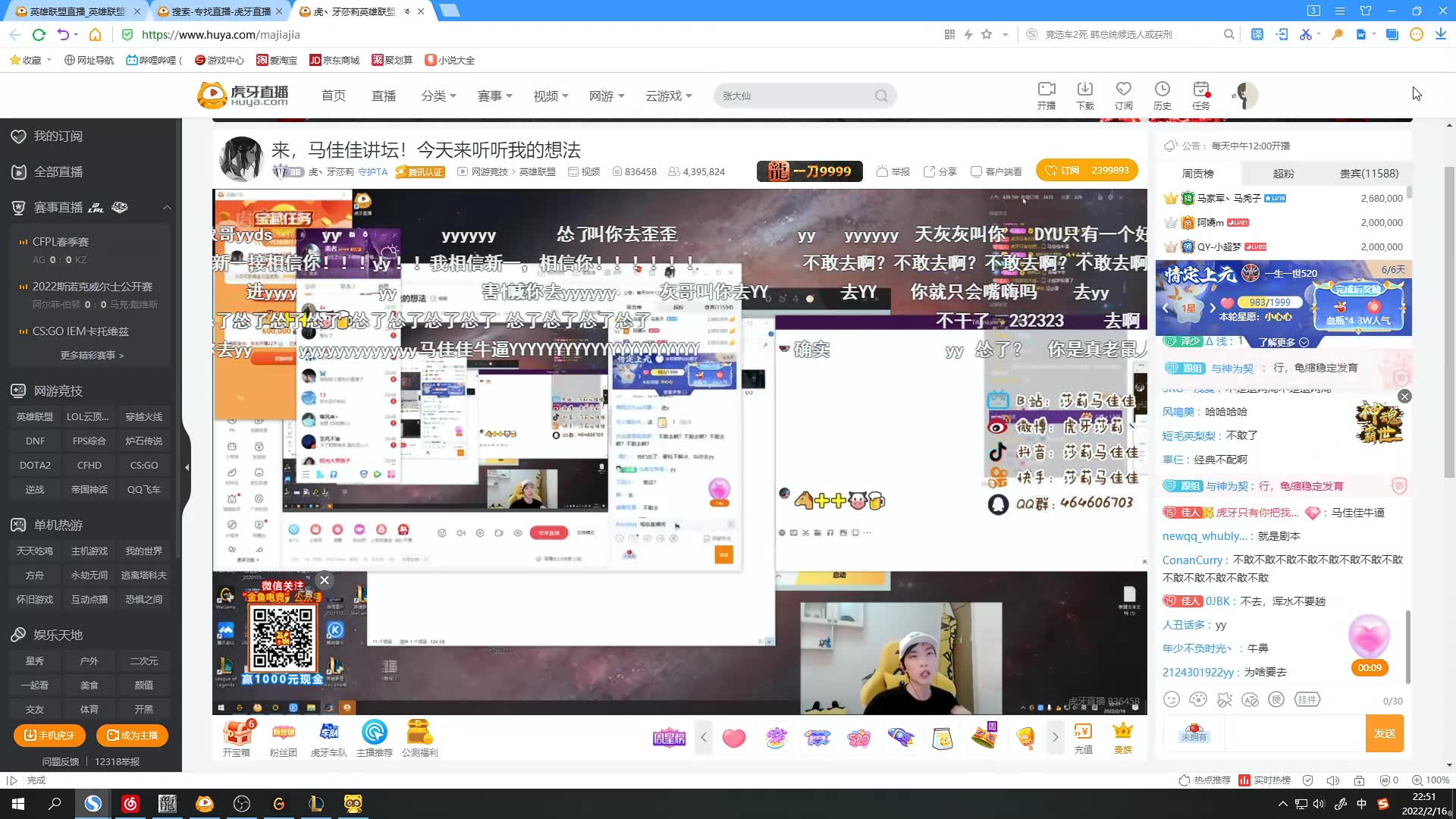Close the QR code promo overlay
Image resolution: width=1456 pixels, height=819 pixels.
tap(325, 580)
